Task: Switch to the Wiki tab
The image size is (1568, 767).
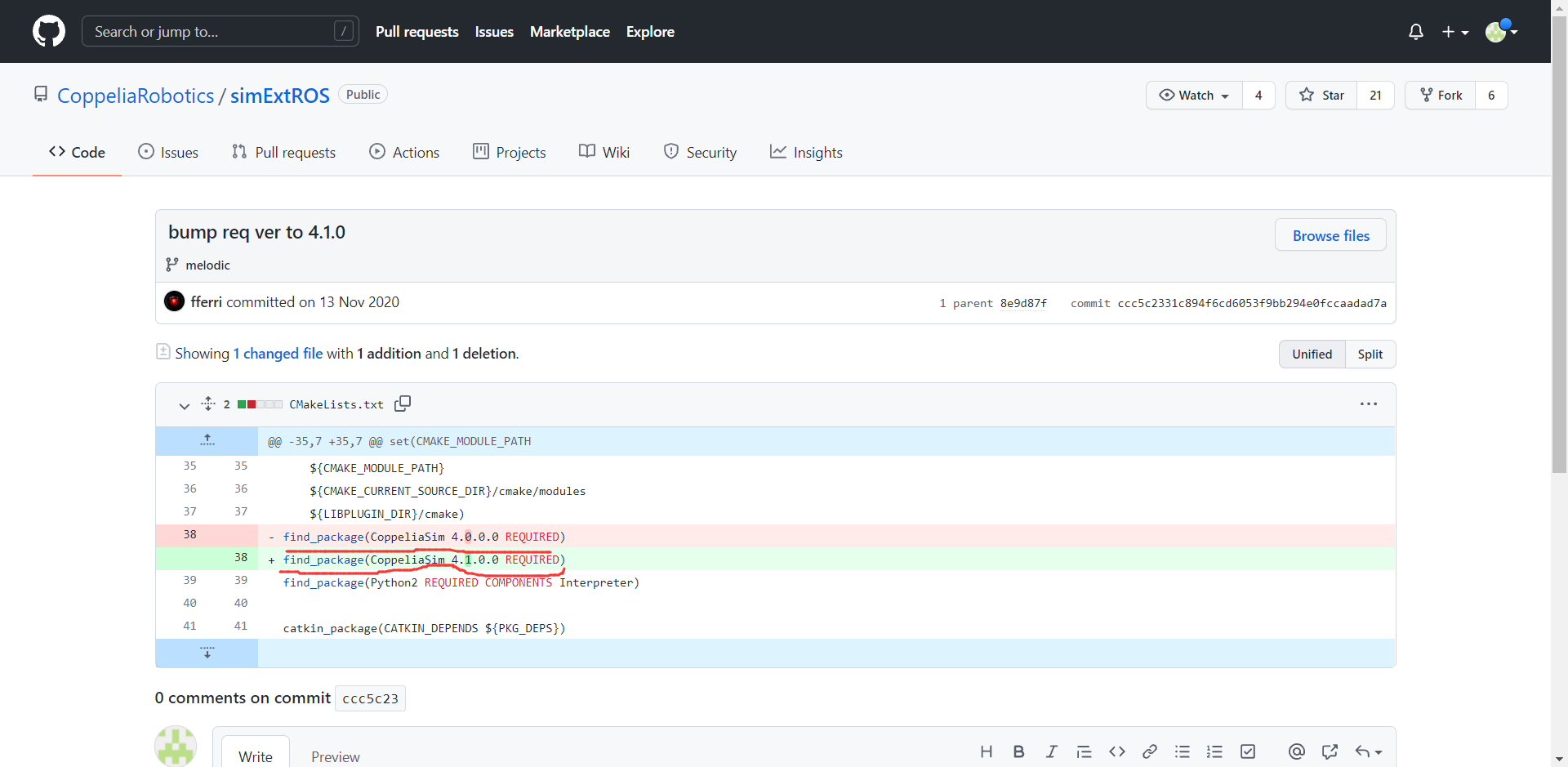Action: (604, 152)
